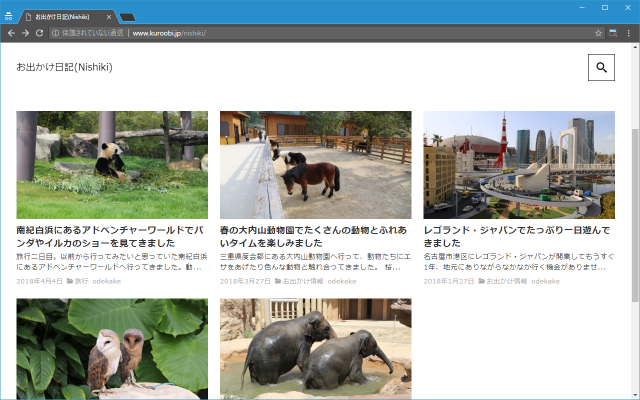This screenshot has height=400, width=640.
Task: Bookmark this page with the star icon
Action: (598, 33)
